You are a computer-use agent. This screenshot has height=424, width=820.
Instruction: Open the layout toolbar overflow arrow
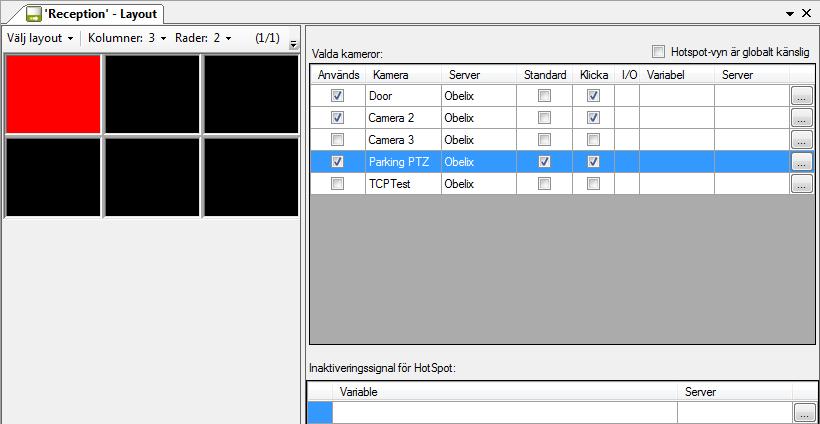(x=293, y=44)
